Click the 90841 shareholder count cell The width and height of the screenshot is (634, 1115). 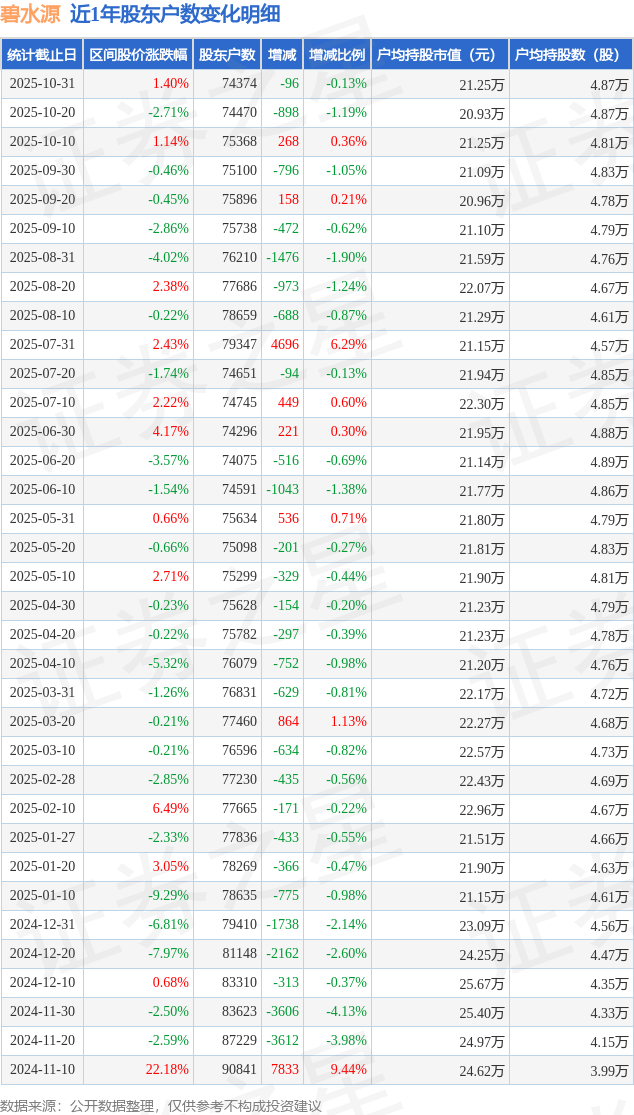coord(238,1070)
